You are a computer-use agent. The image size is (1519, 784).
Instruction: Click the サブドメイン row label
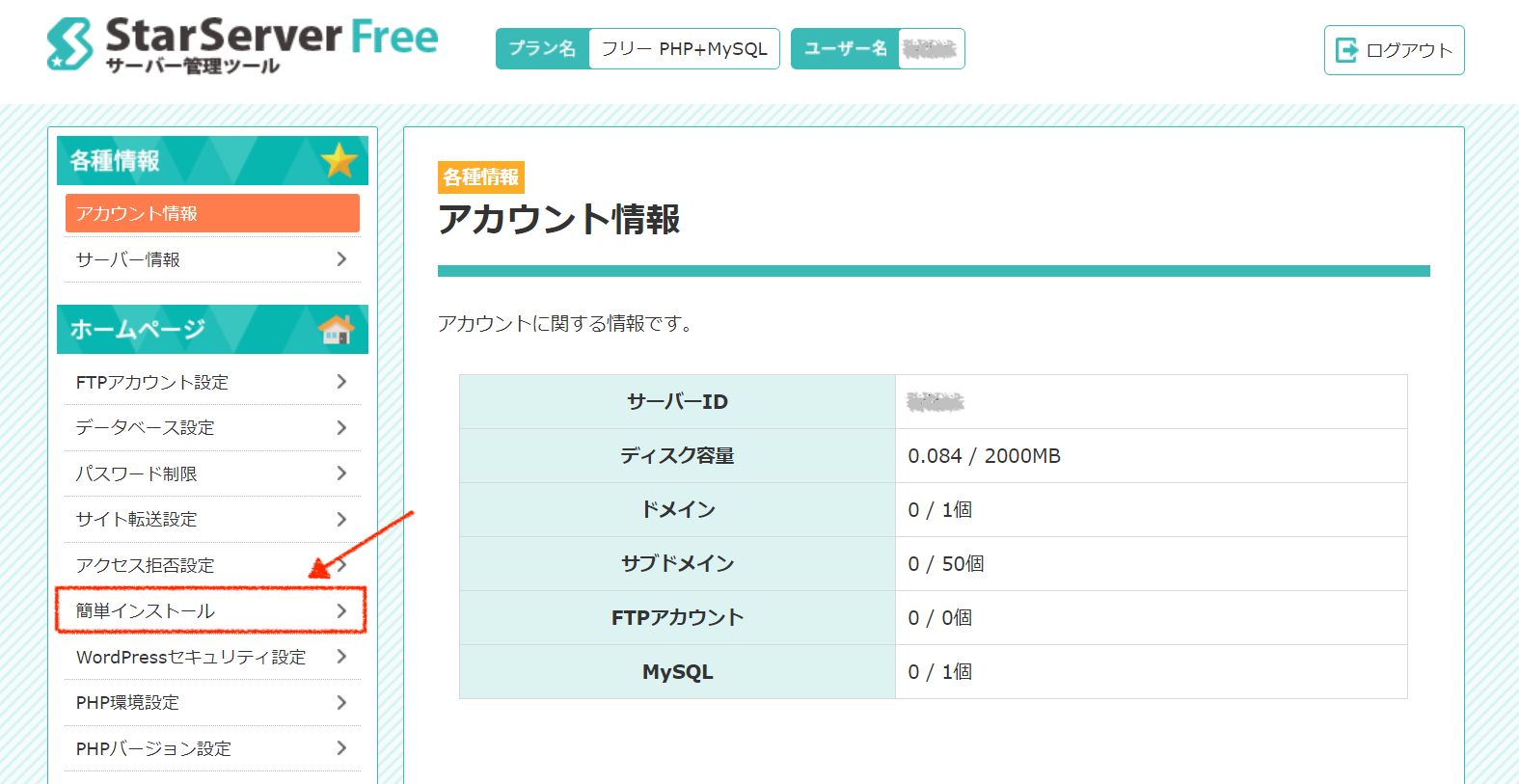coord(678,563)
